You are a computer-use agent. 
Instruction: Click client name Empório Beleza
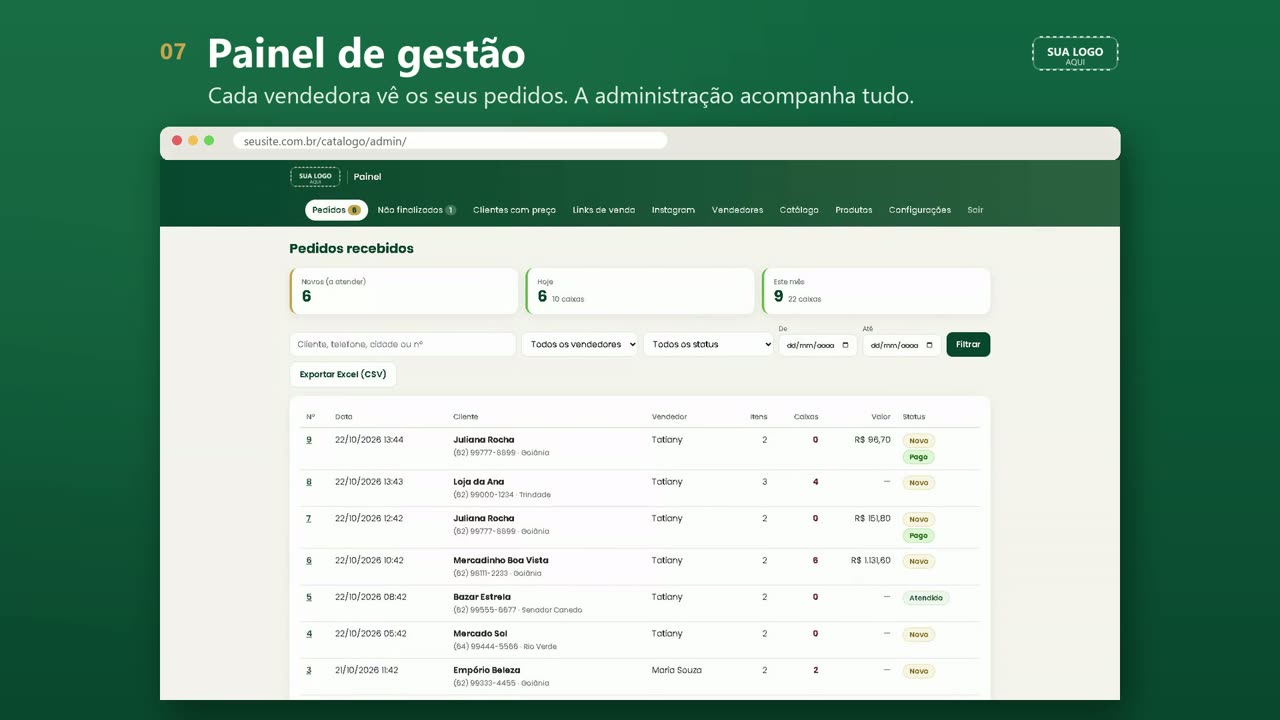pos(487,670)
